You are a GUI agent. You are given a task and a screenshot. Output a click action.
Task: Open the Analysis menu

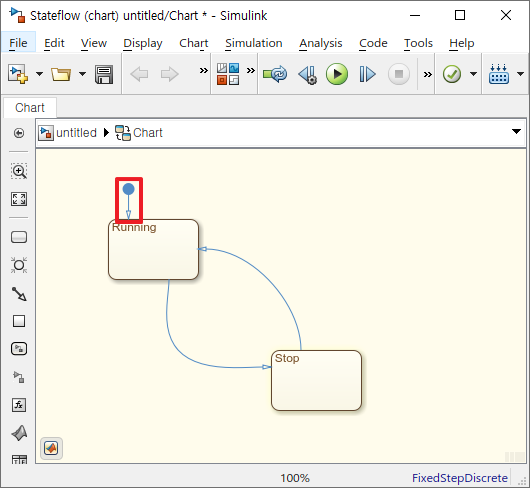coord(320,43)
